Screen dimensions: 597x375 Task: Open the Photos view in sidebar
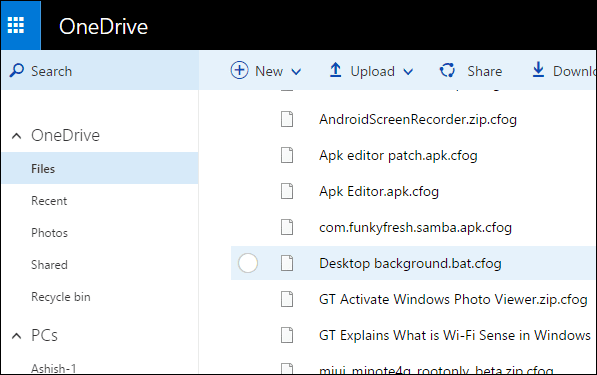click(x=49, y=233)
